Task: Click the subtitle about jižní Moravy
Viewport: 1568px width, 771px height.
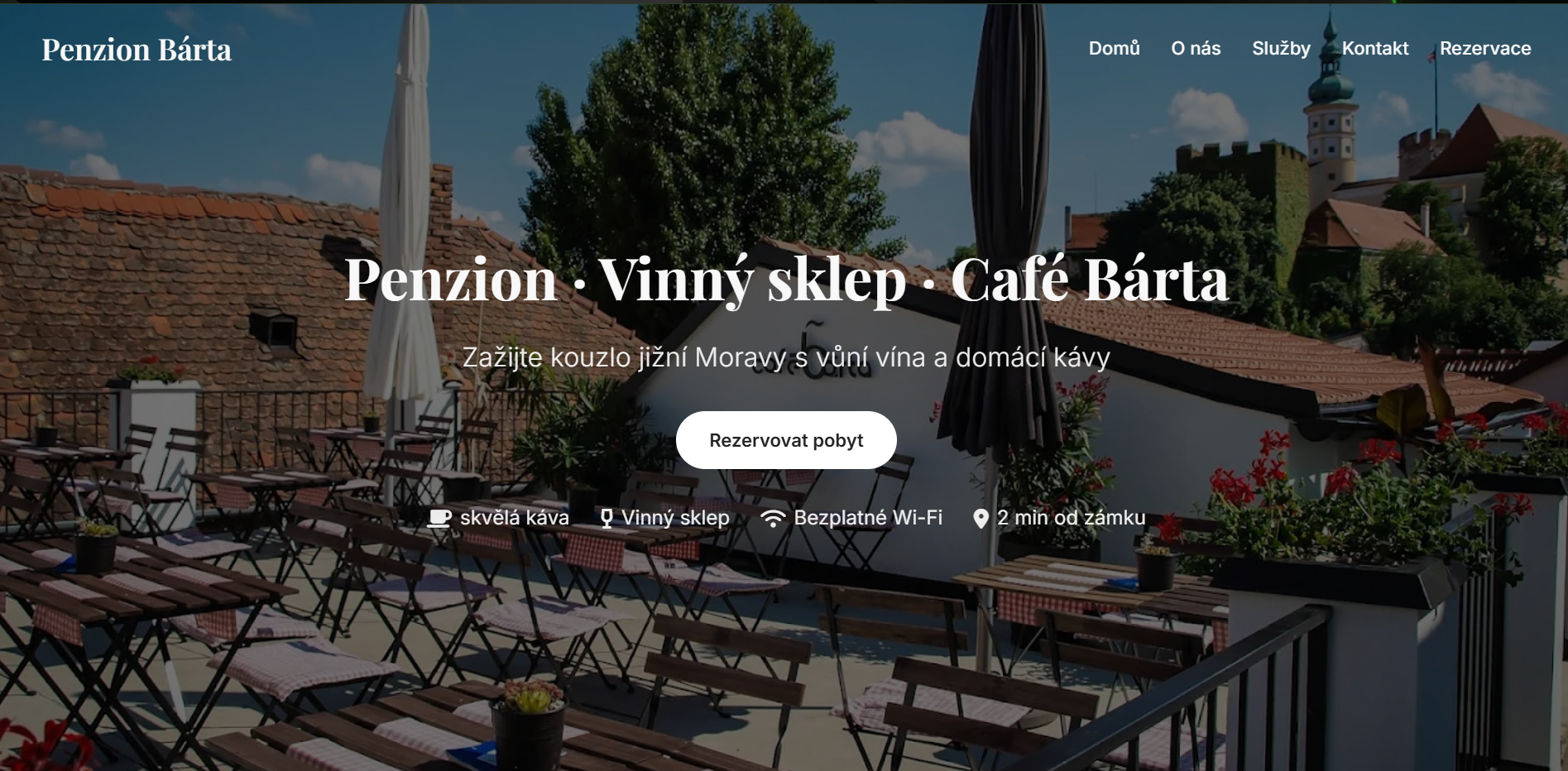Action: coord(786,357)
